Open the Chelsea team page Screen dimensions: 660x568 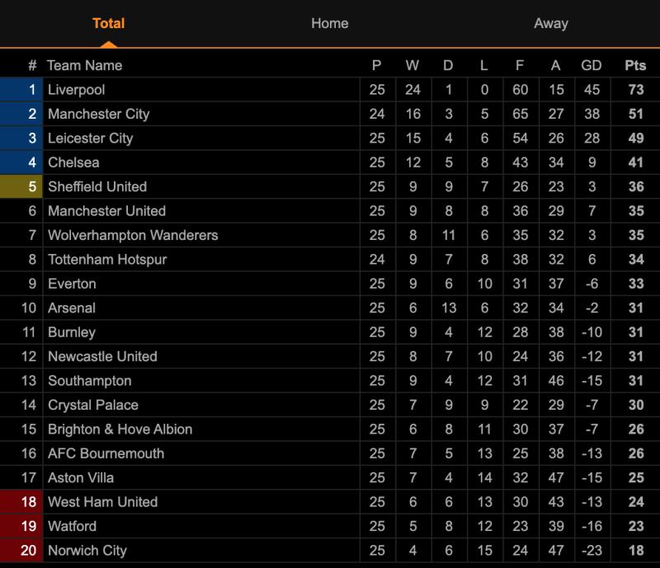click(73, 162)
